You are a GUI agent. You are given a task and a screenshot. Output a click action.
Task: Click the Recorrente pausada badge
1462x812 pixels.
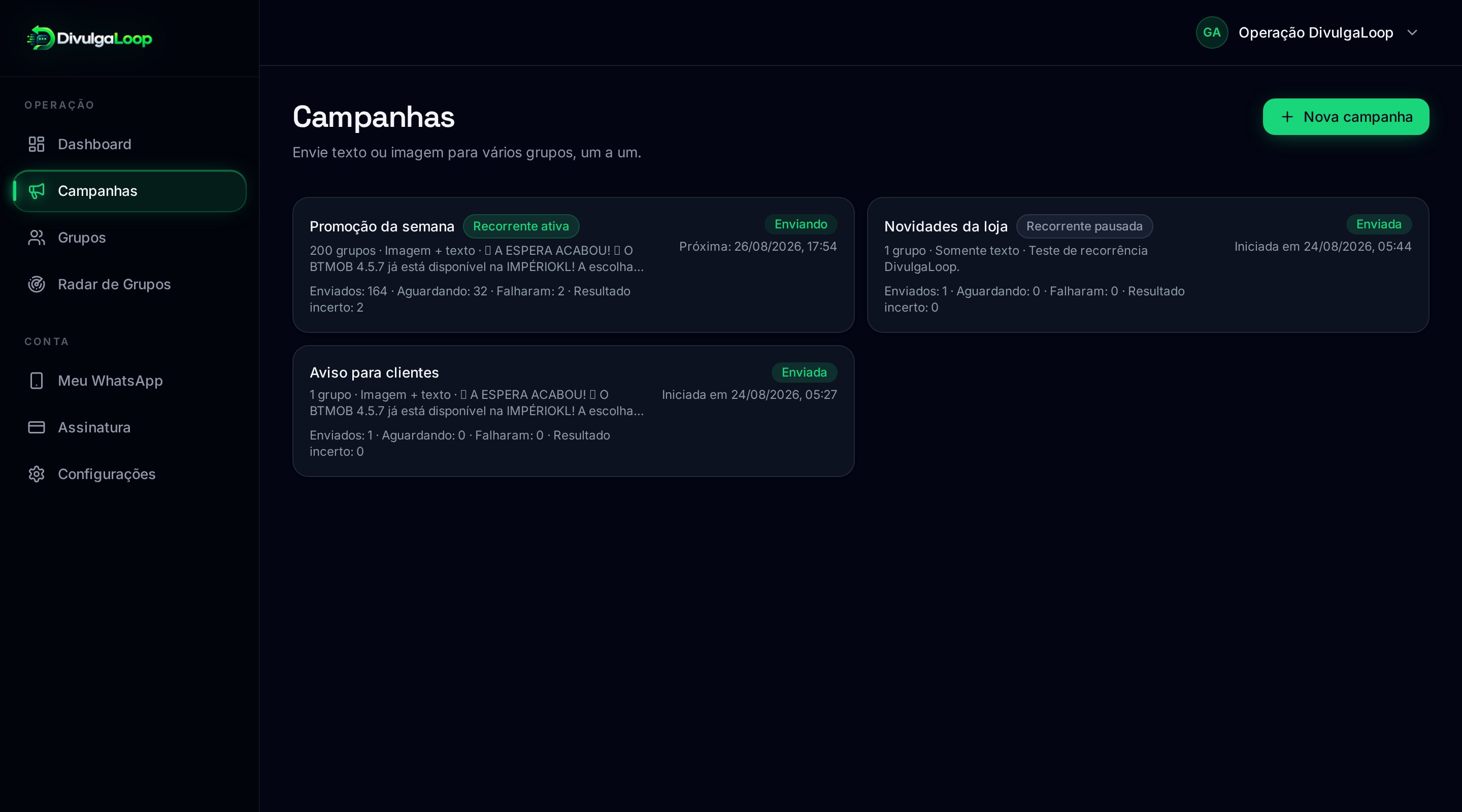pyautogui.click(x=1084, y=226)
